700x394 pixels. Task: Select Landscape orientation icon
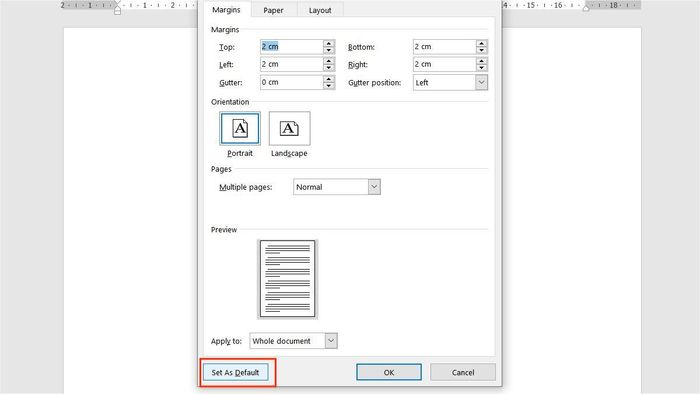(x=289, y=129)
